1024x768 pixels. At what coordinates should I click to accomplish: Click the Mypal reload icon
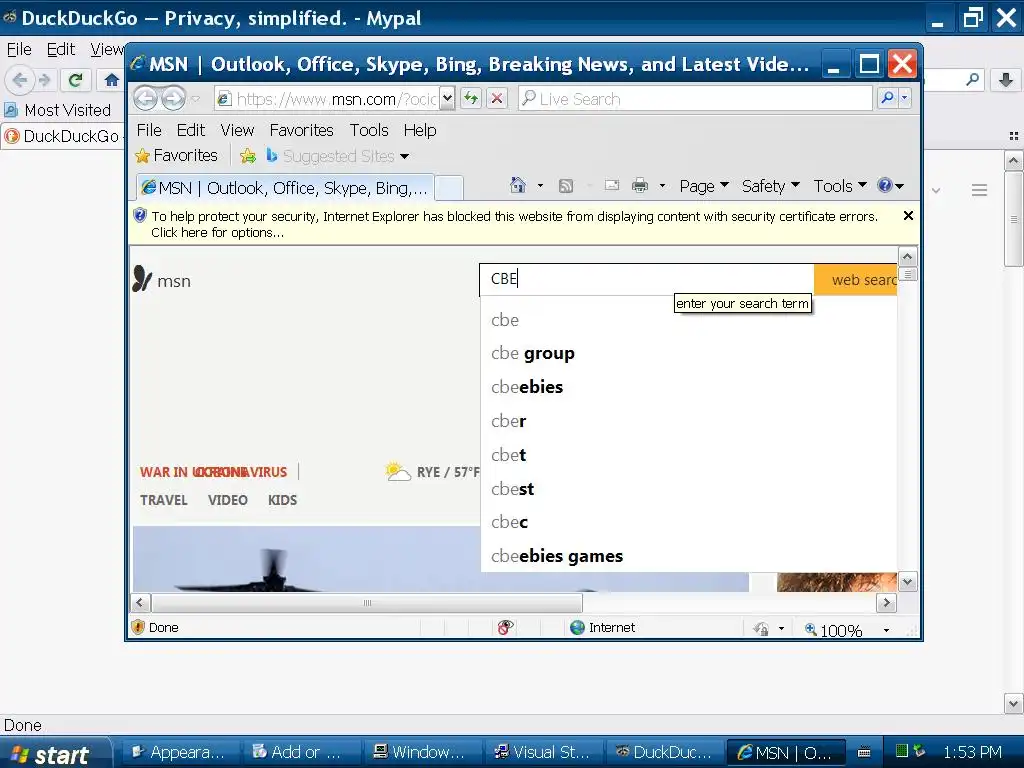coord(75,80)
